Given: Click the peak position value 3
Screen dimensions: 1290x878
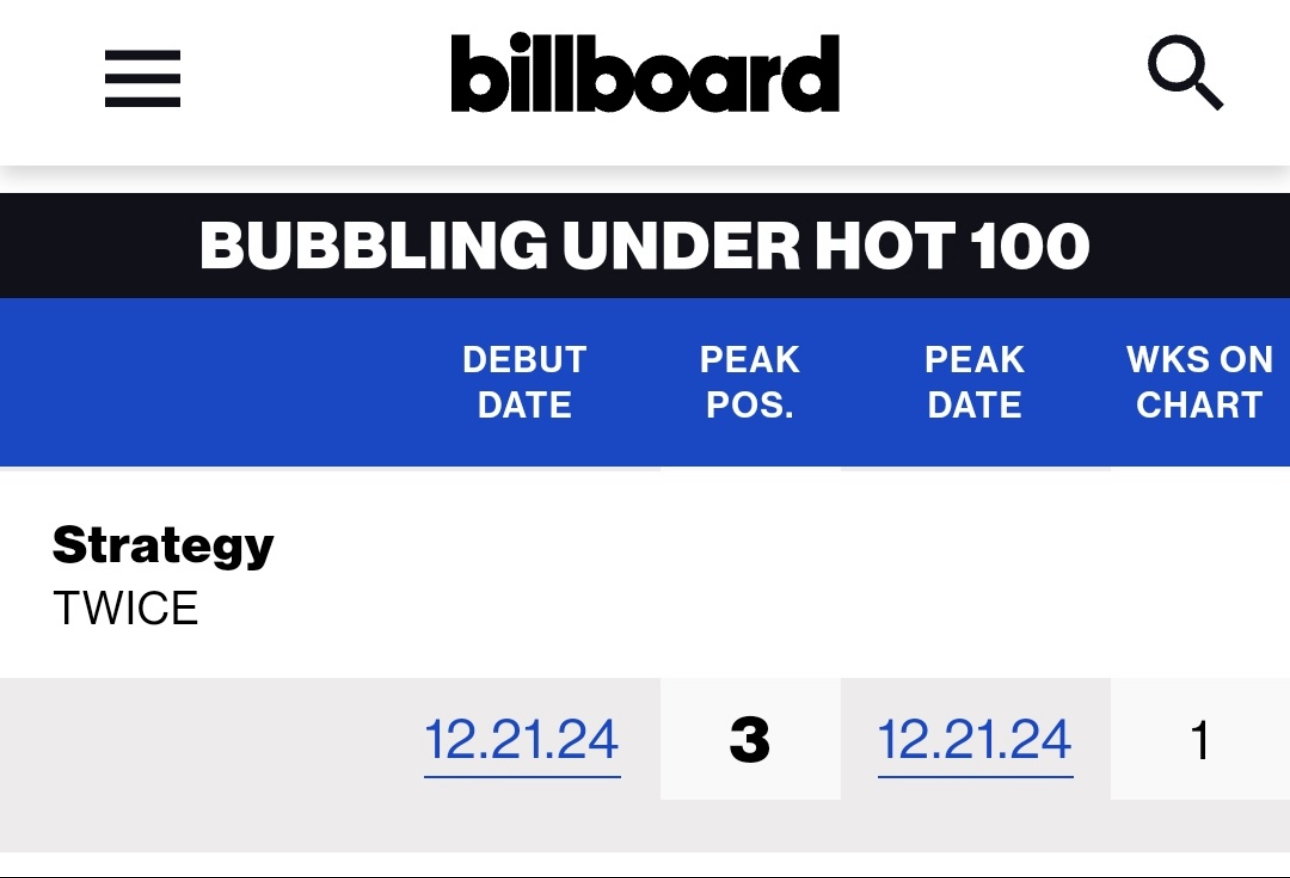Looking at the screenshot, I should (750, 741).
